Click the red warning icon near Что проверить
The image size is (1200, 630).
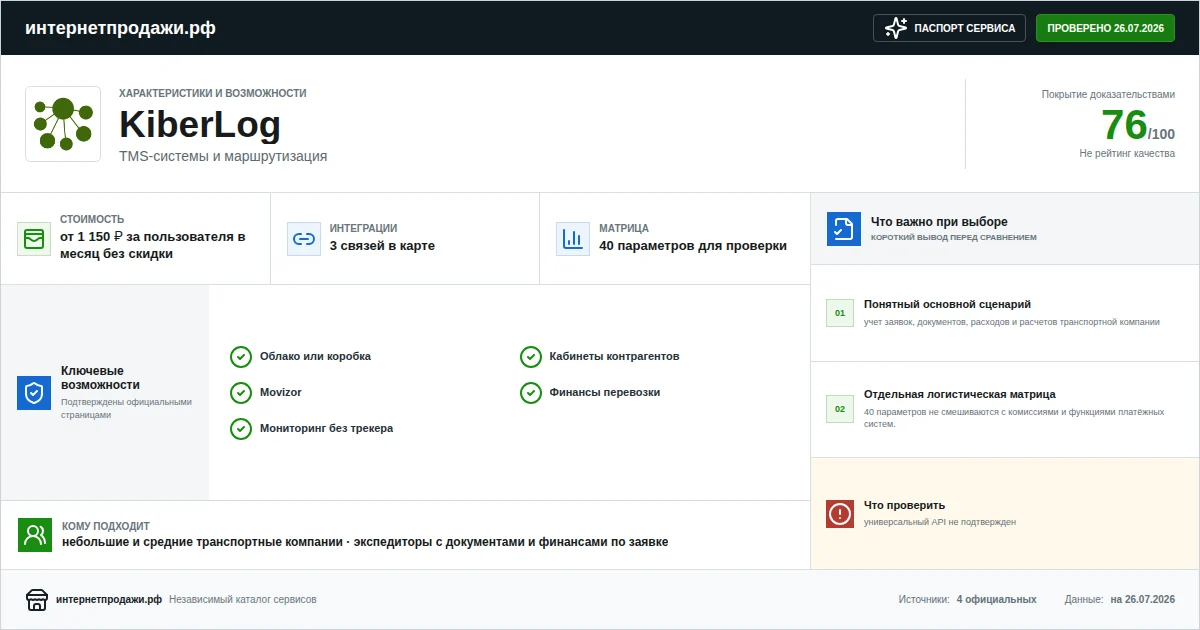[x=840, y=514]
